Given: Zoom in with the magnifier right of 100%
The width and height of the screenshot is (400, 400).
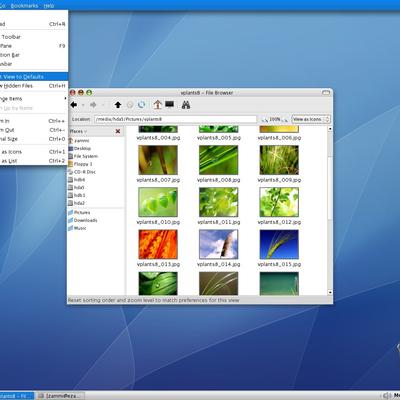Looking at the screenshot, I should 285,119.
